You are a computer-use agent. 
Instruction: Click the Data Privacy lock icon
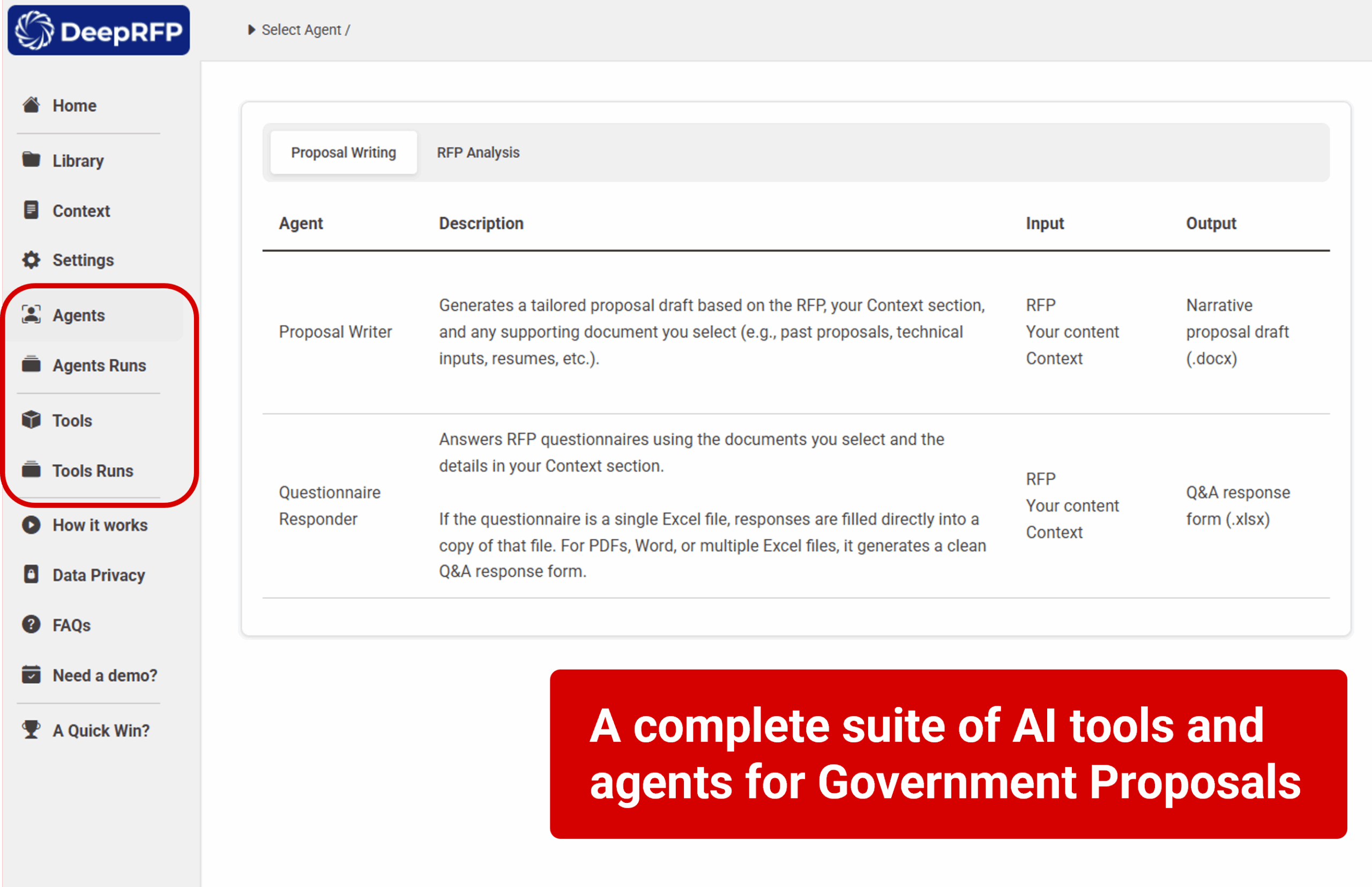(31, 574)
